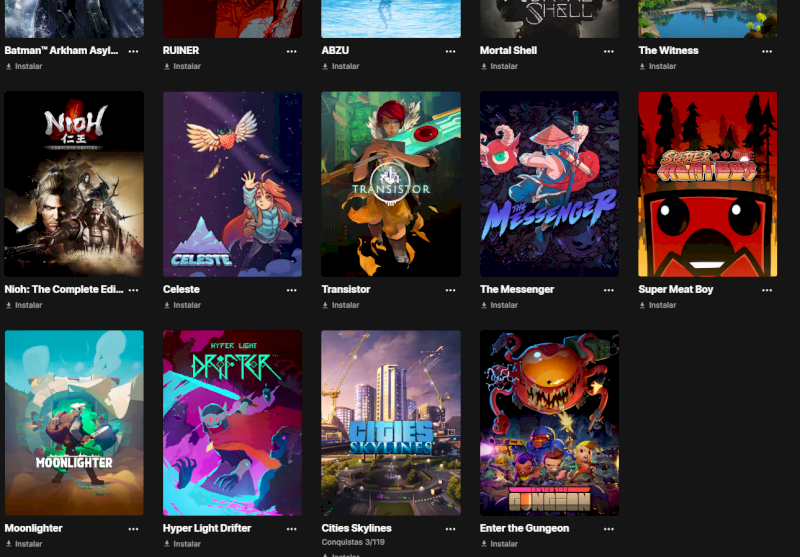Screen dimensions: 800x557
Task: Open the three-dot menu for Nioh
Action: coord(133,290)
